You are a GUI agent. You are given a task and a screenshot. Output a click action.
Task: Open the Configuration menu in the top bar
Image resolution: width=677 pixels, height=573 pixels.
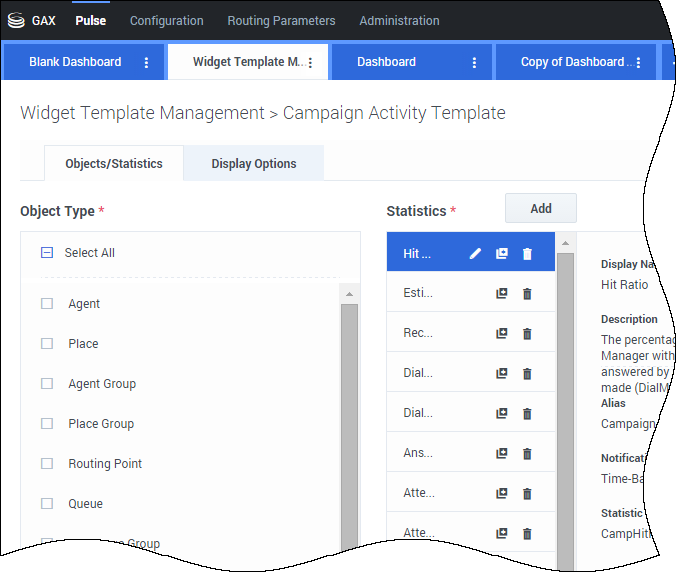(166, 20)
